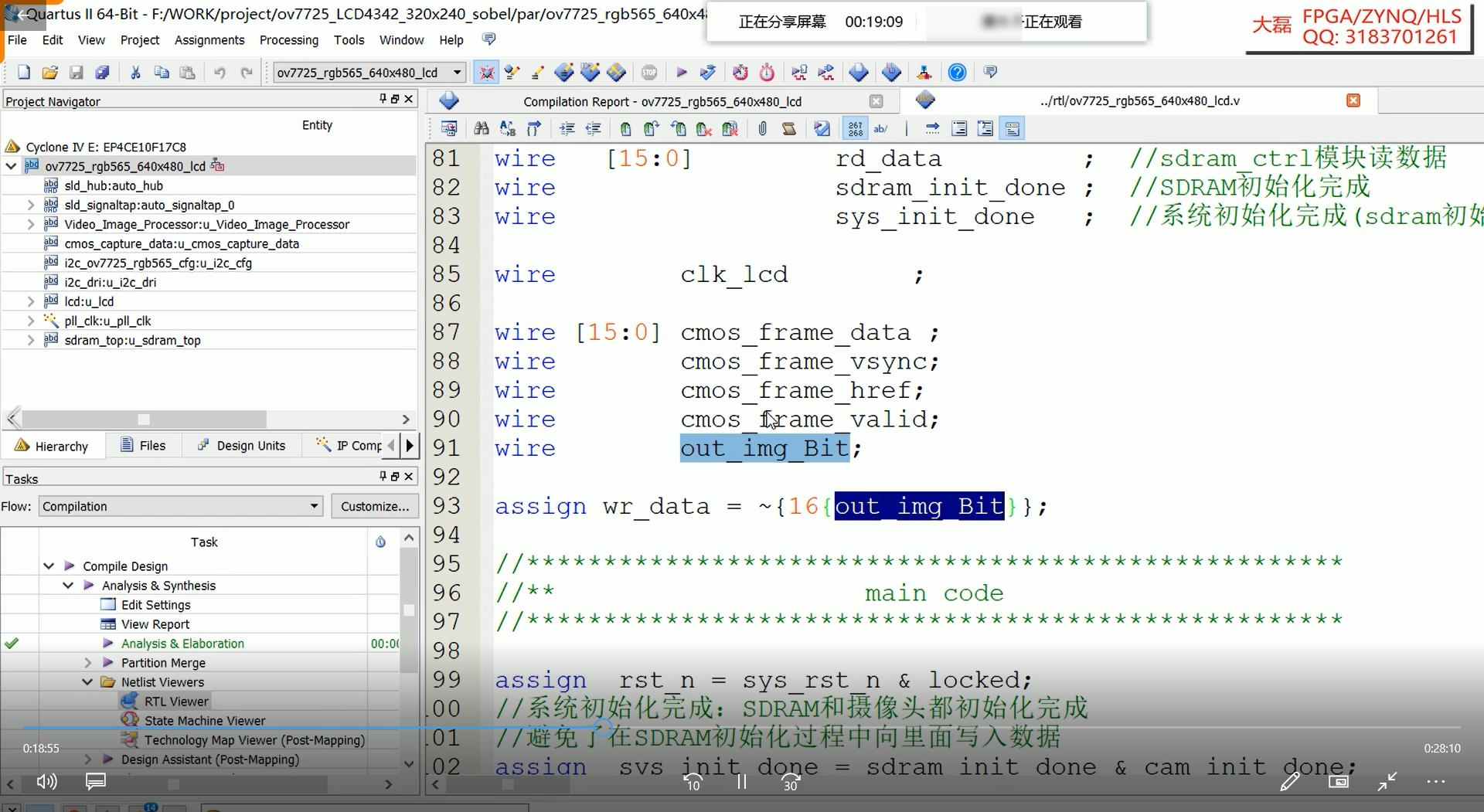Collapse Netlist Viewers task folder

(x=87, y=682)
